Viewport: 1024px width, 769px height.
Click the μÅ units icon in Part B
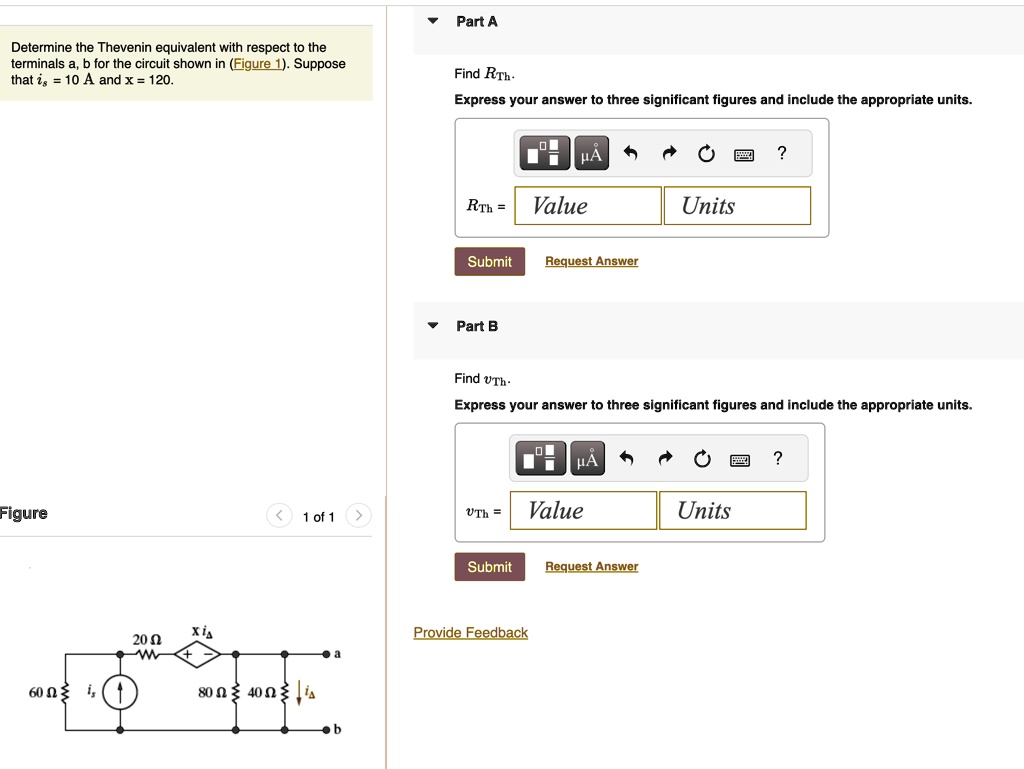click(x=587, y=458)
